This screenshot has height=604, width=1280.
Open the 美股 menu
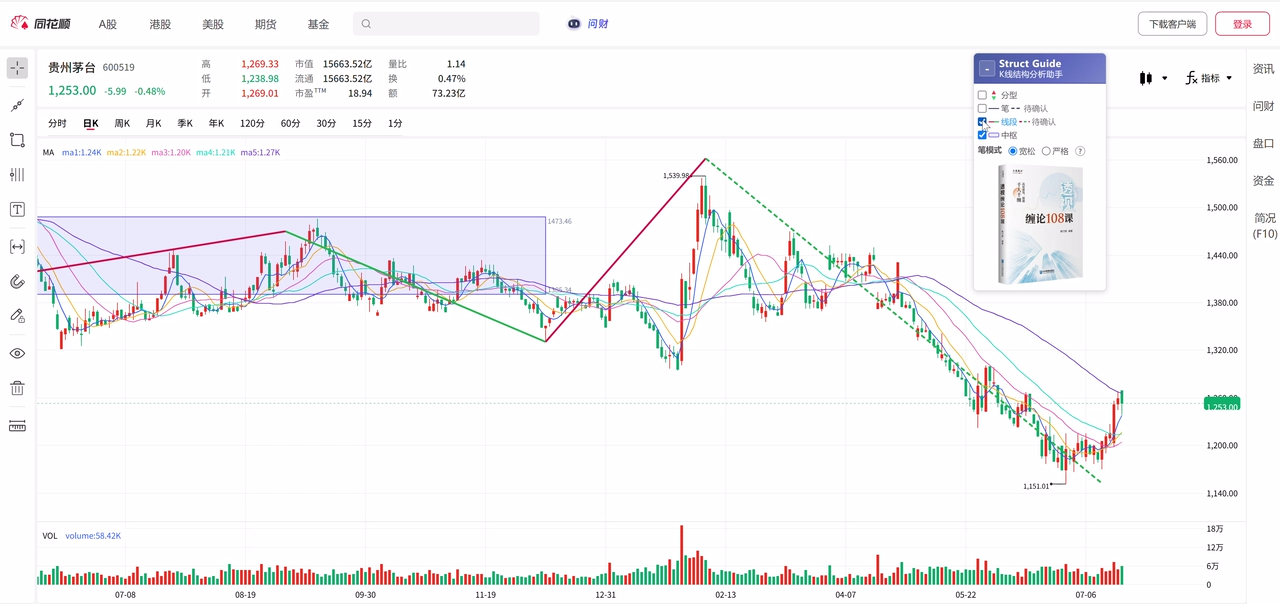(213, 24)
